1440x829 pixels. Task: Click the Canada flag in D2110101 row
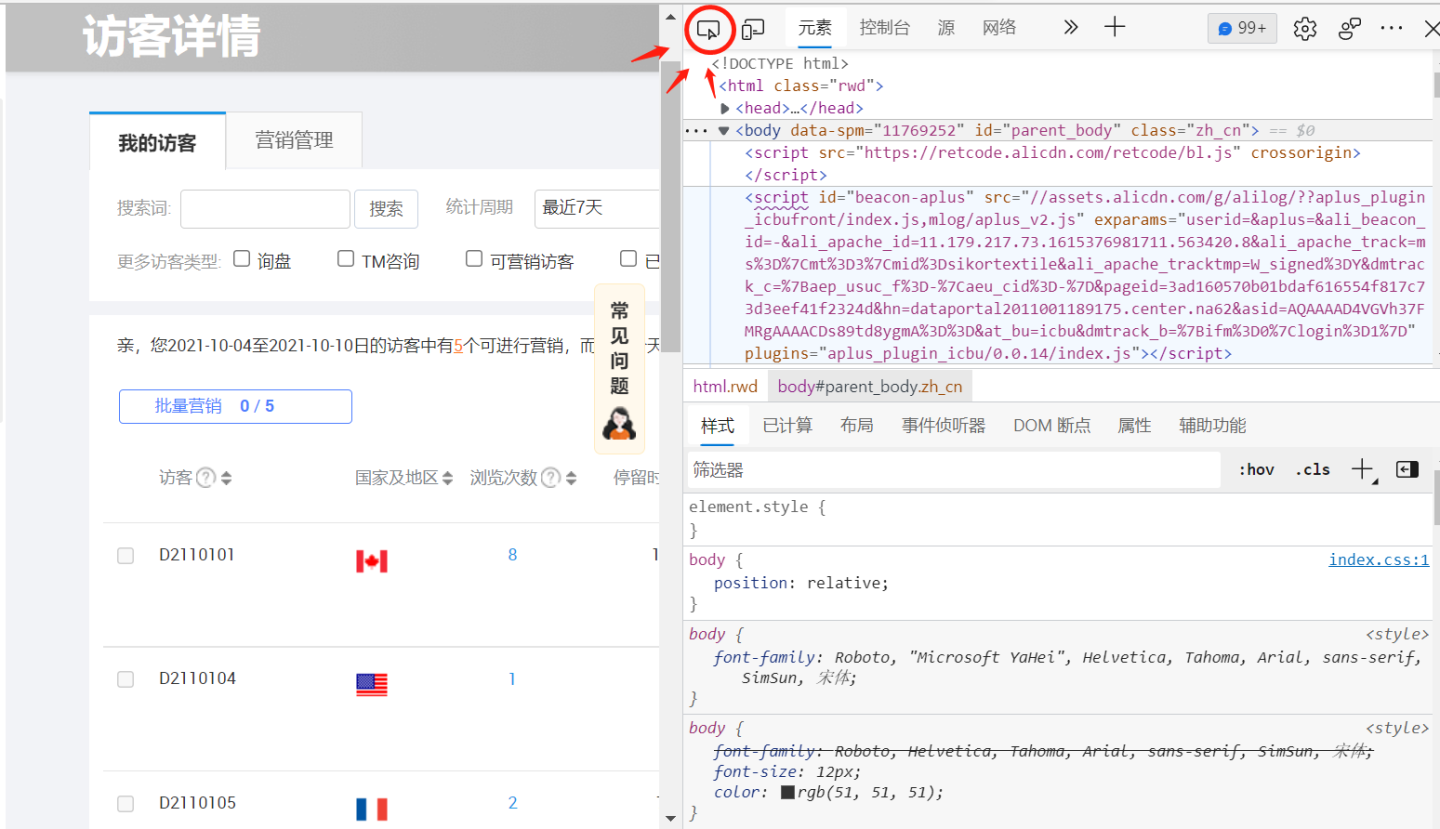(372, 561)
